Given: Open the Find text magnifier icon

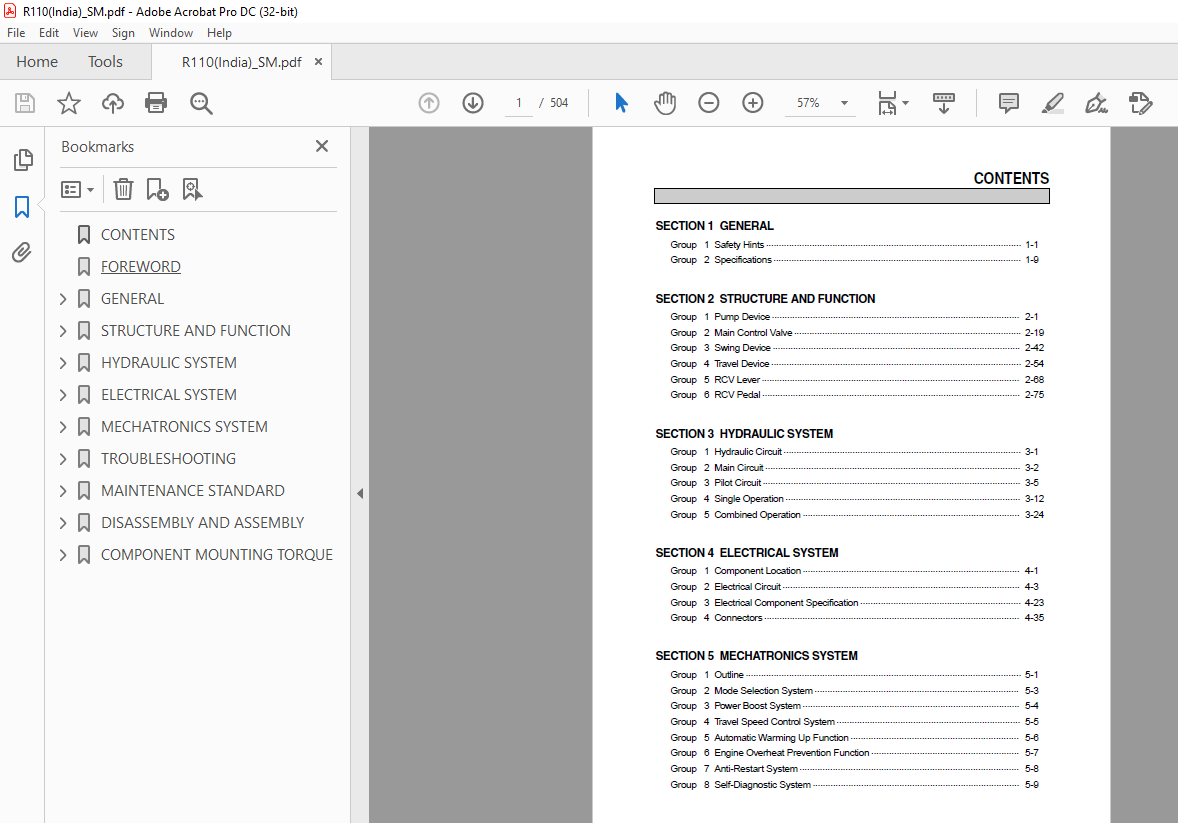Looking at the screenshot, I should [x=201, y=103].
